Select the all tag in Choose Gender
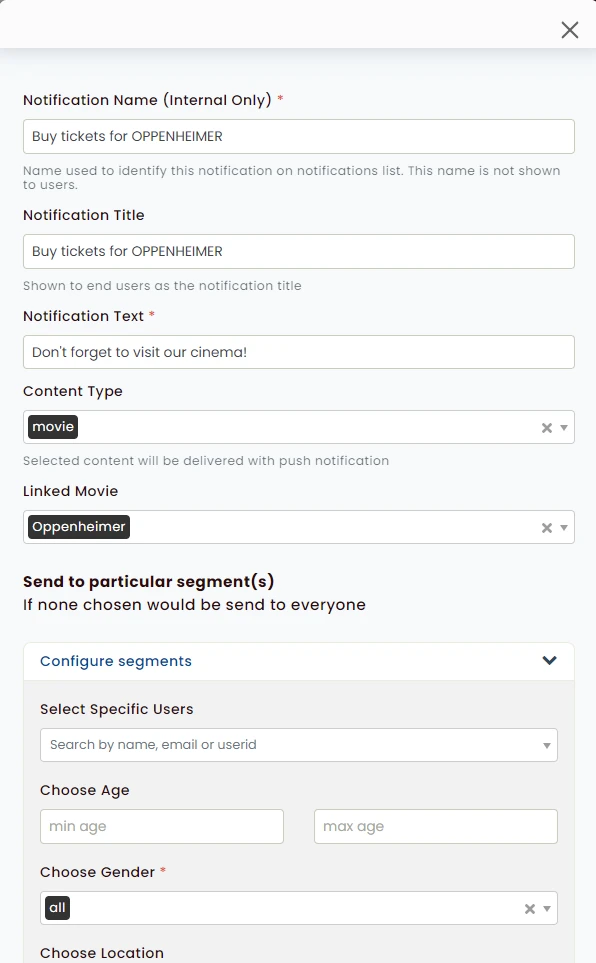 (x=57, y=908)
